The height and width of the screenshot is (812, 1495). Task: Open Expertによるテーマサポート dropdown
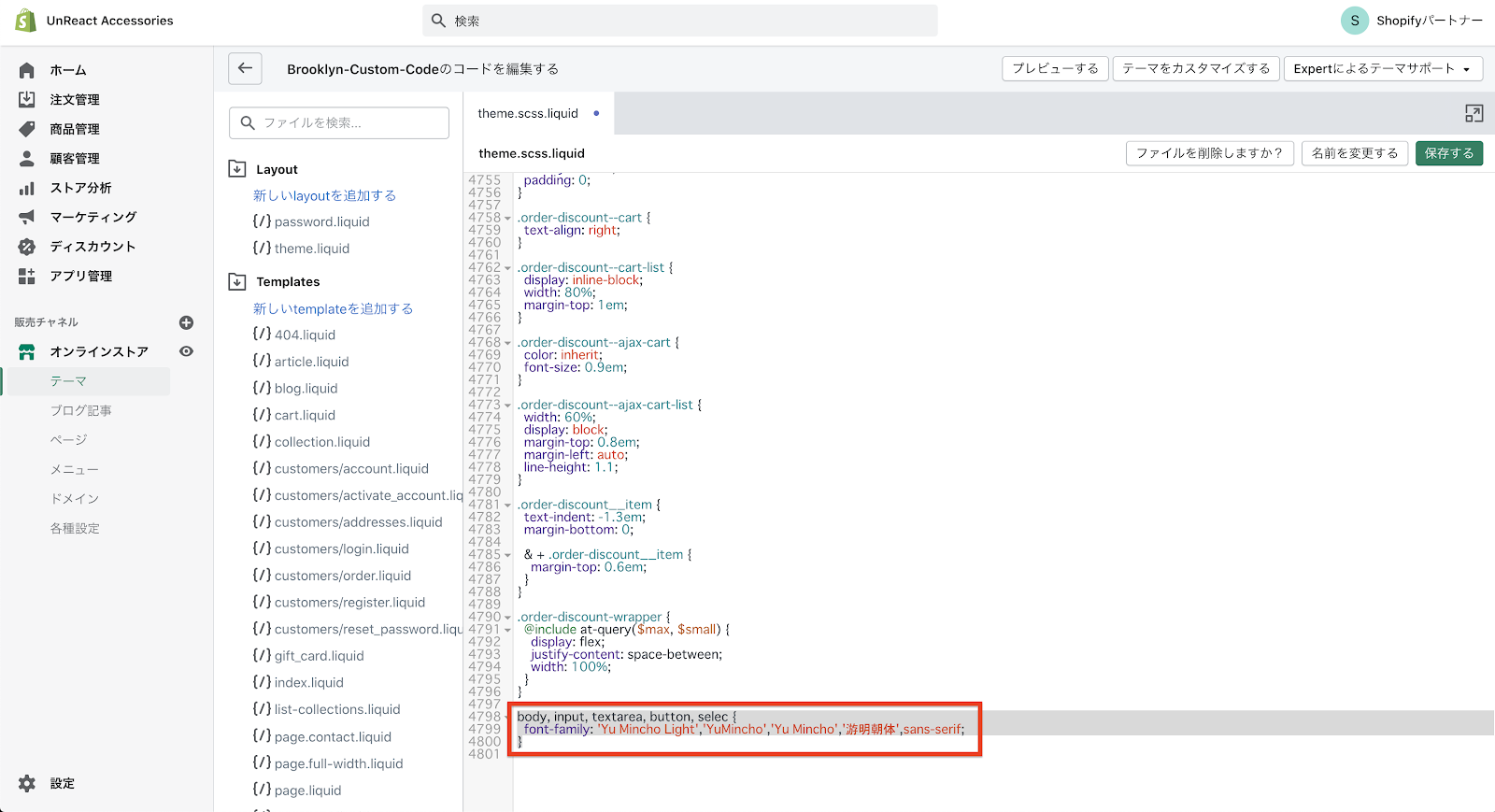[1382, 69]
